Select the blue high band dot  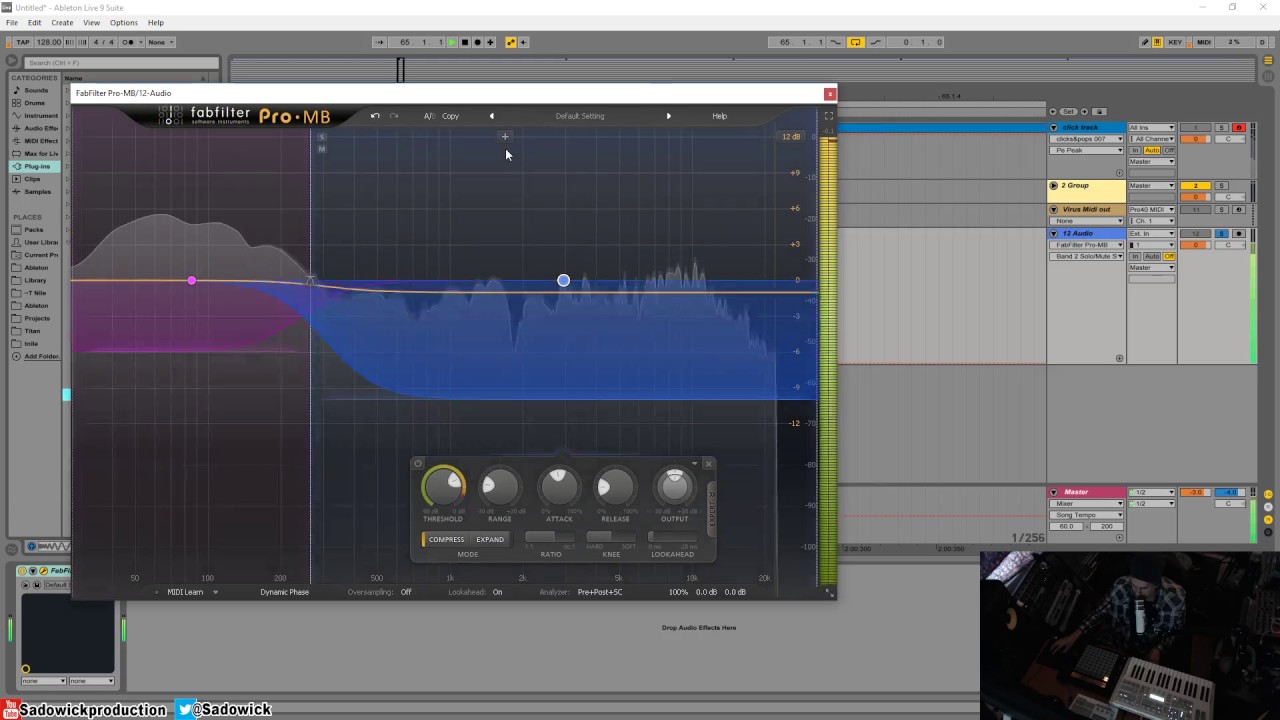tap(563, 281)
